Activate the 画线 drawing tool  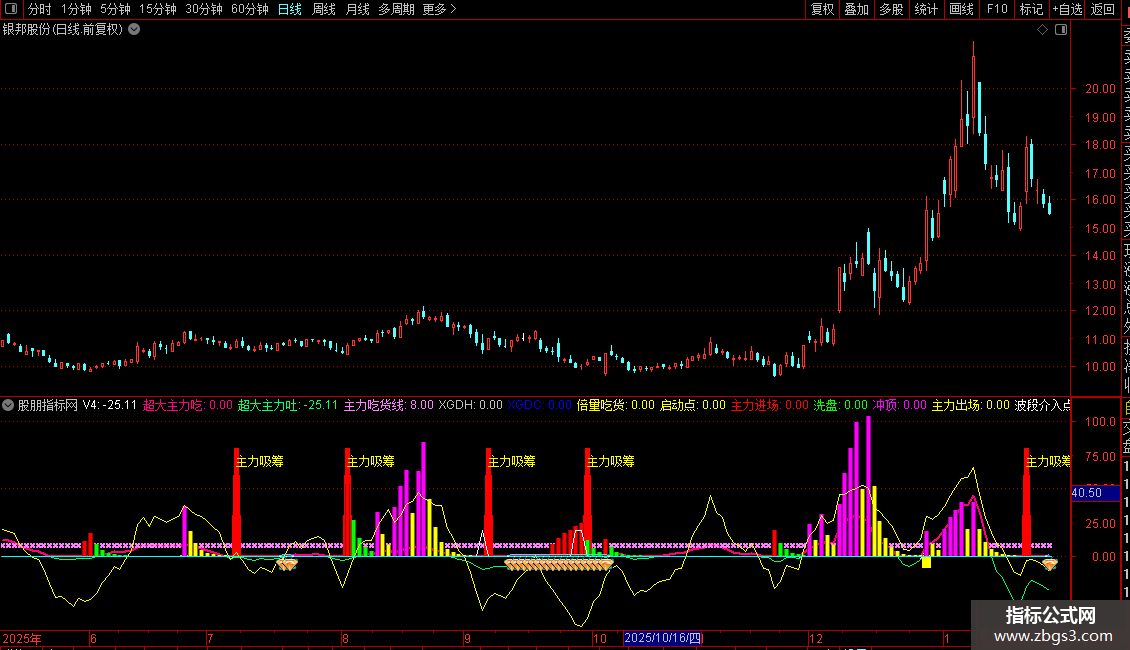click(x=961, y=9)
